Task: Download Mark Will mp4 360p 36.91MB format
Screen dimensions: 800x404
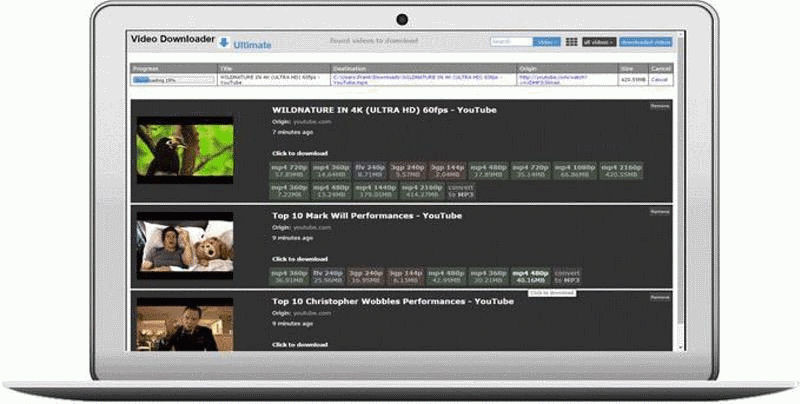Action: 289,277
